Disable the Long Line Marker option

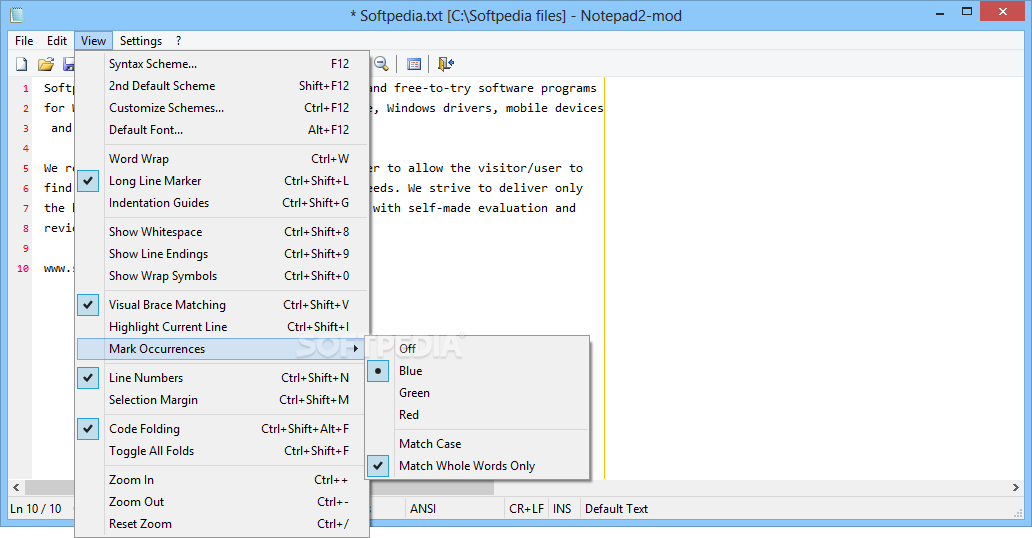pos(222,180)
